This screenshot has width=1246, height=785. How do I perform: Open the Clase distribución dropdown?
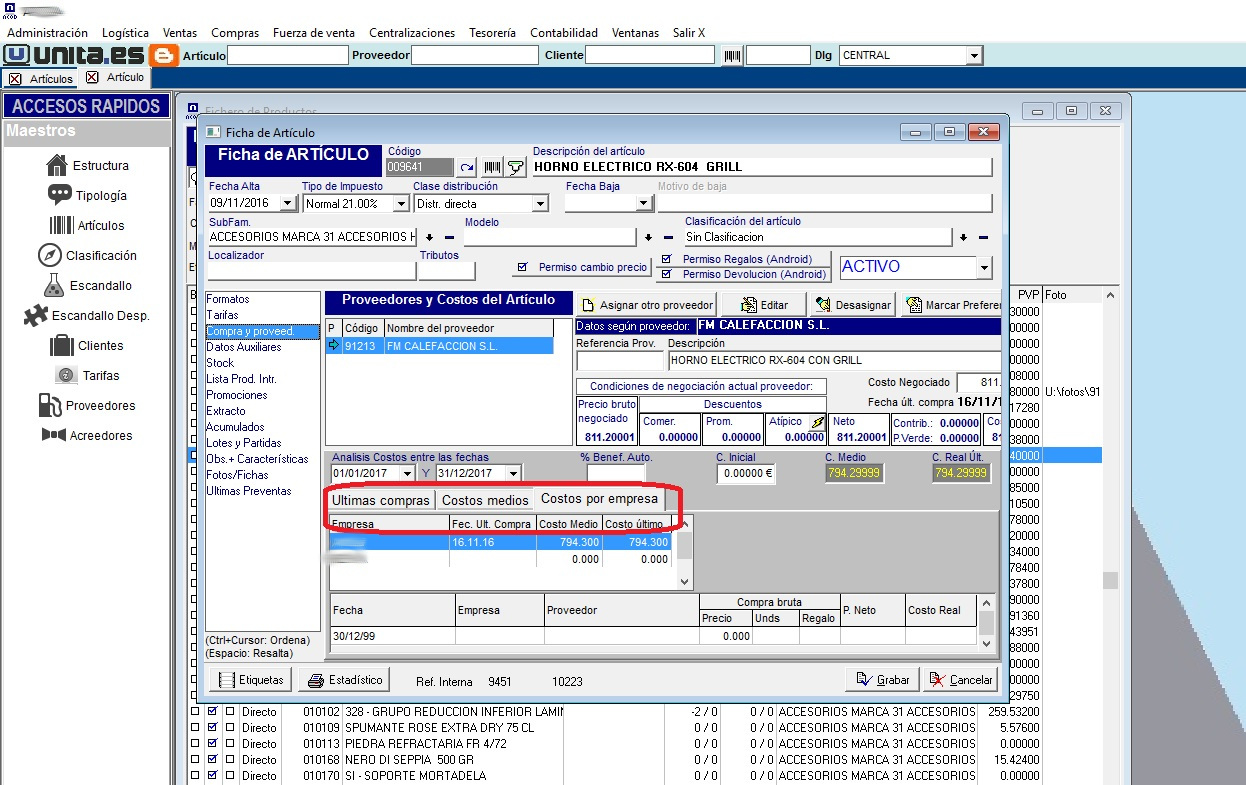coord(540,204)
